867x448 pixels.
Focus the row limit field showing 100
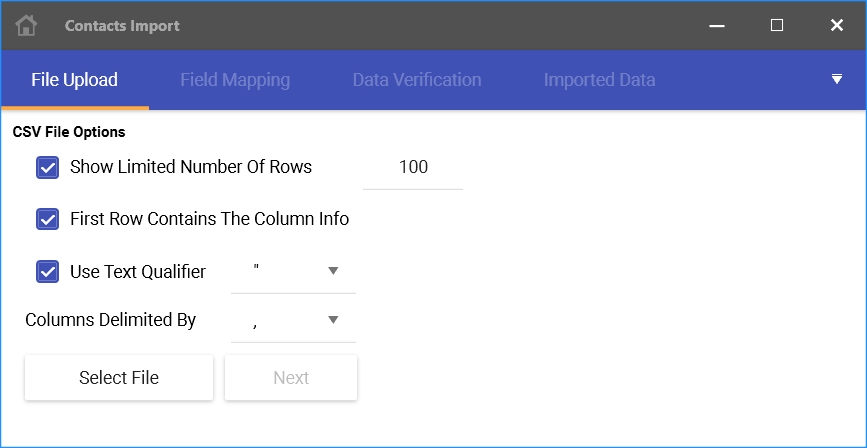click(x=413, y=168)
